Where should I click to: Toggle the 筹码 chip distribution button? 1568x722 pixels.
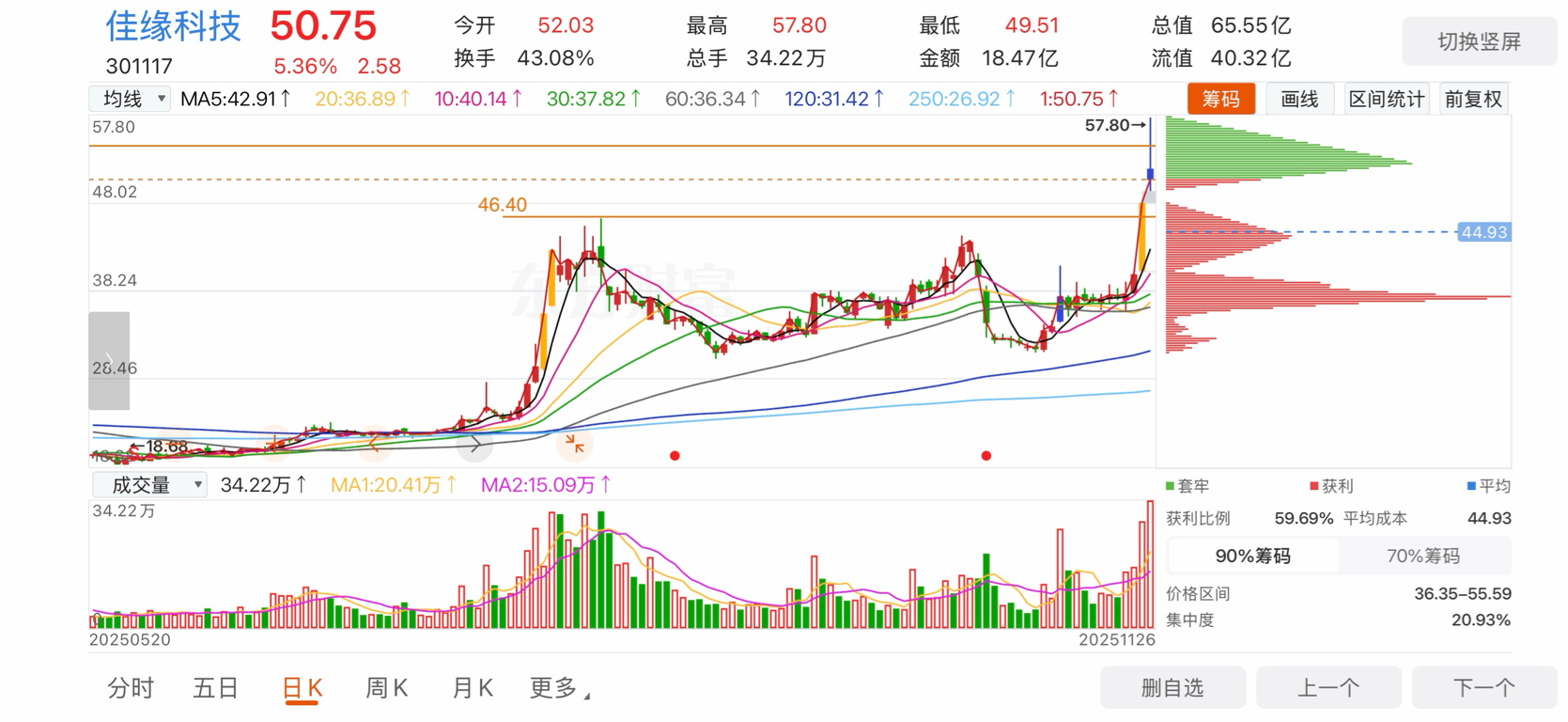1221,99
